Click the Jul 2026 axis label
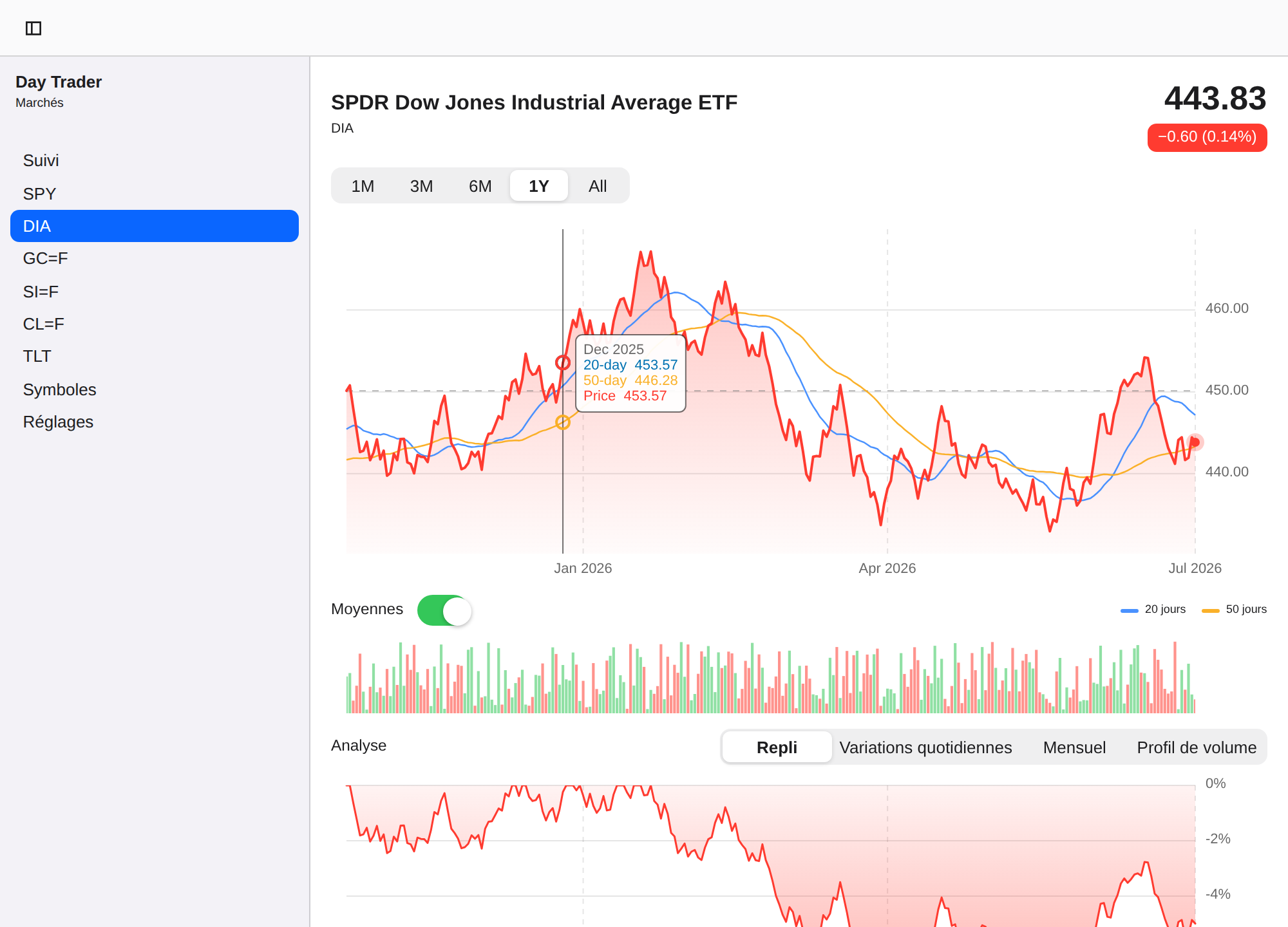 (x=1195, y=568)
